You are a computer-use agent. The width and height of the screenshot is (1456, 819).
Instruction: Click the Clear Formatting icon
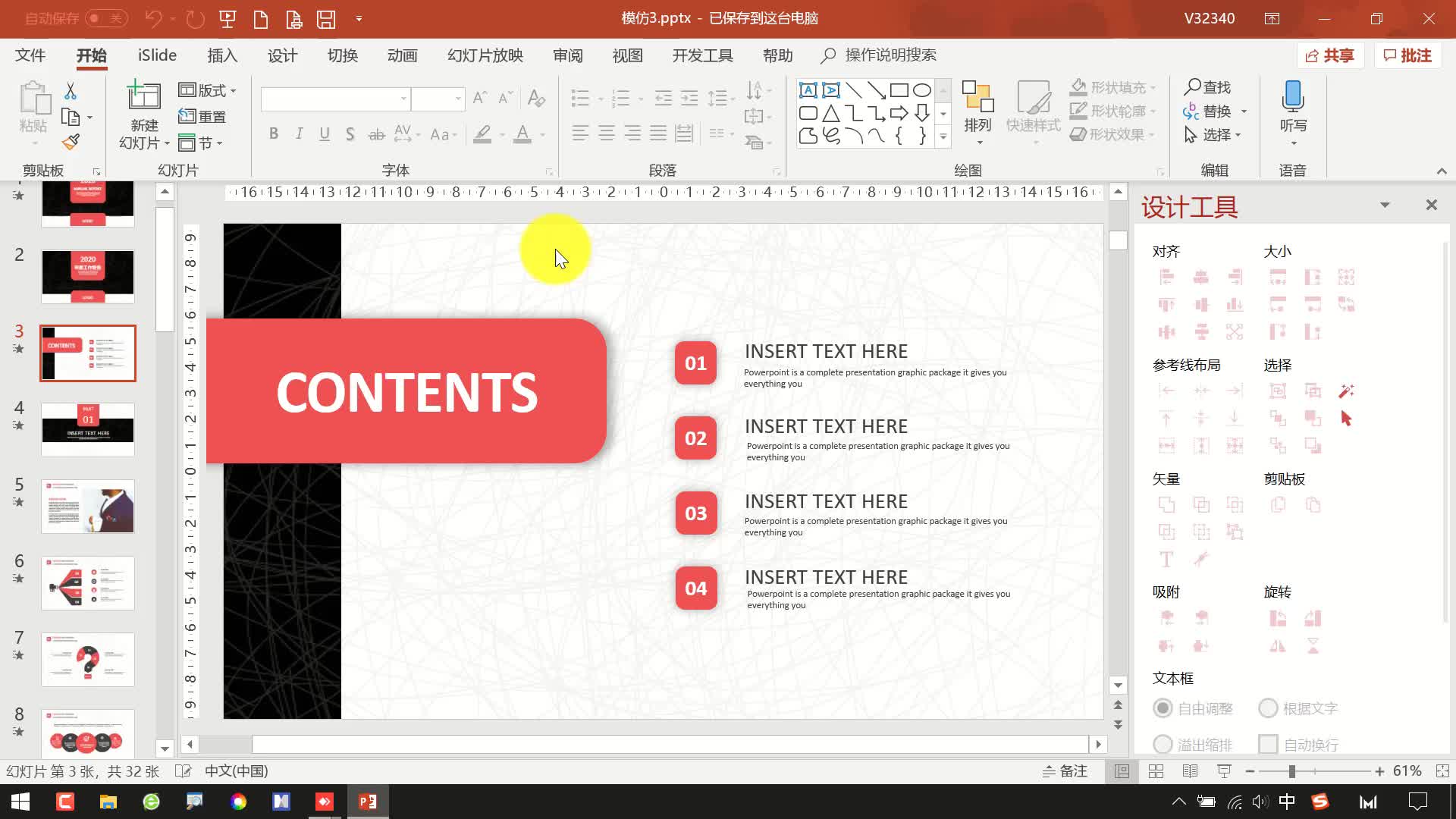[x=536, y=98]
